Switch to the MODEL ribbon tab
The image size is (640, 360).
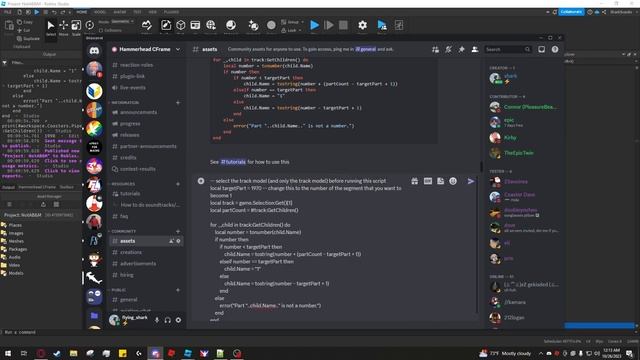[x=100, y=12]
